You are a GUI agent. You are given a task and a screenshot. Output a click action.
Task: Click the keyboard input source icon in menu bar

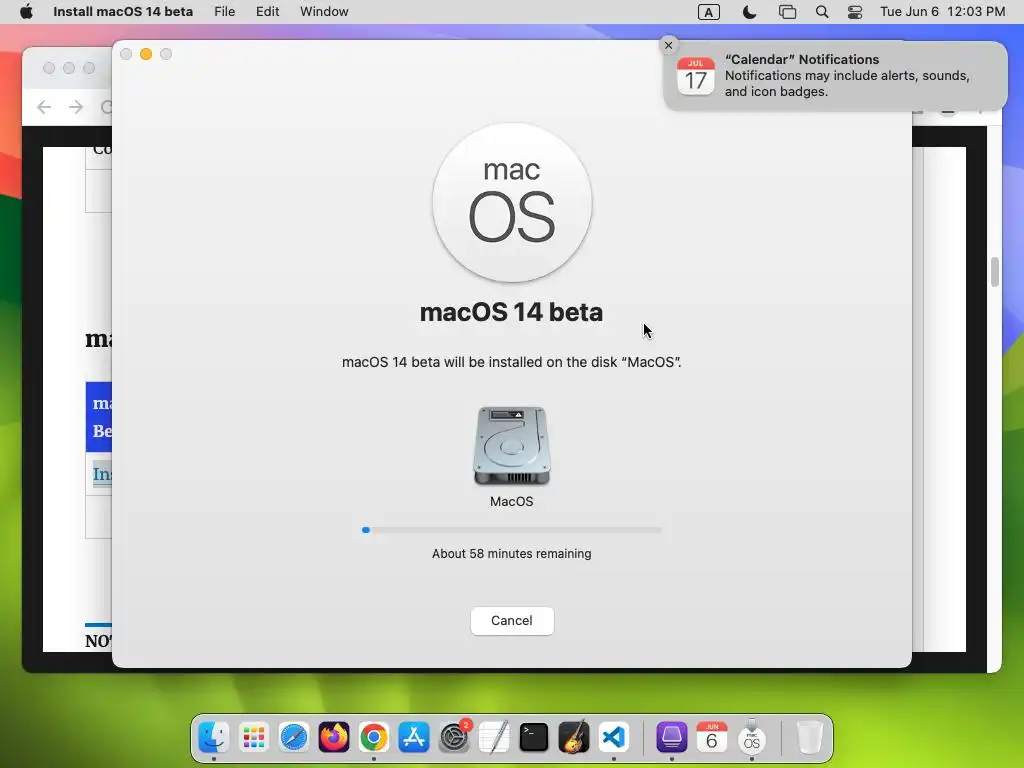(x=709, y=12)
